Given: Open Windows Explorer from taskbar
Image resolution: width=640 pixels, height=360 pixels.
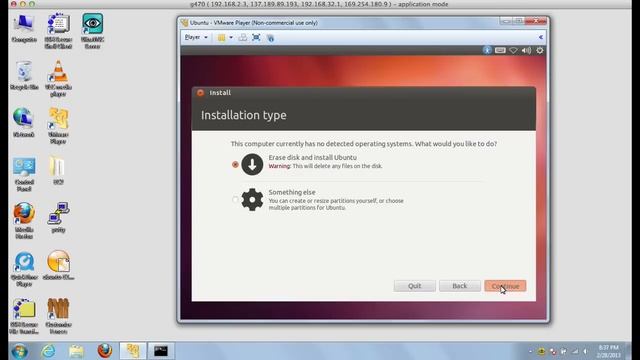Looking at the screenshot, I should click(x=76, y=351).
